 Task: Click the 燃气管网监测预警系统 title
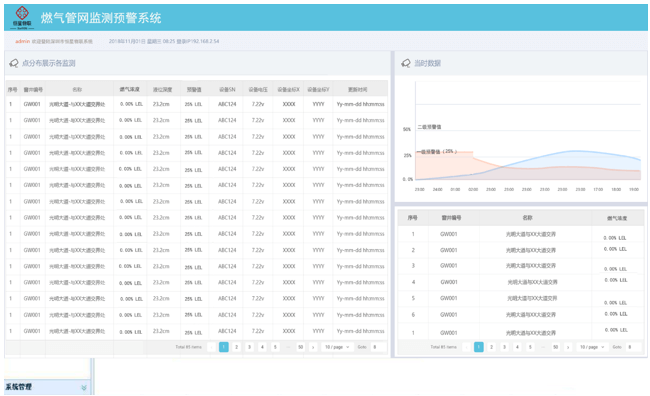coord(101,18)
